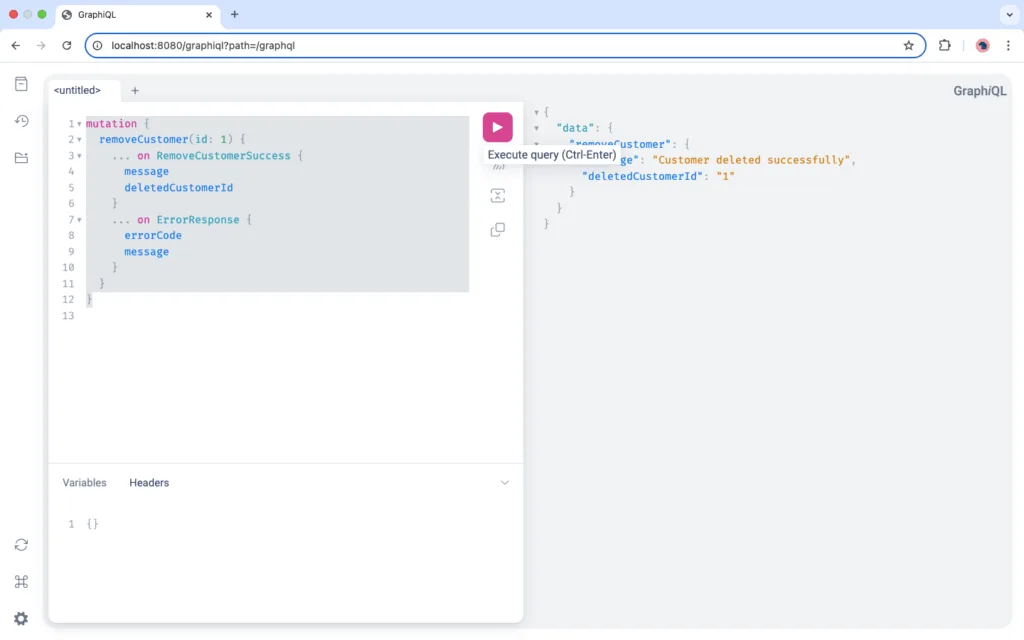Image resolution: width=1024 pixels, height=640 pixels.
Task: Switch to the Headers tab
Action: pos(149,483)
